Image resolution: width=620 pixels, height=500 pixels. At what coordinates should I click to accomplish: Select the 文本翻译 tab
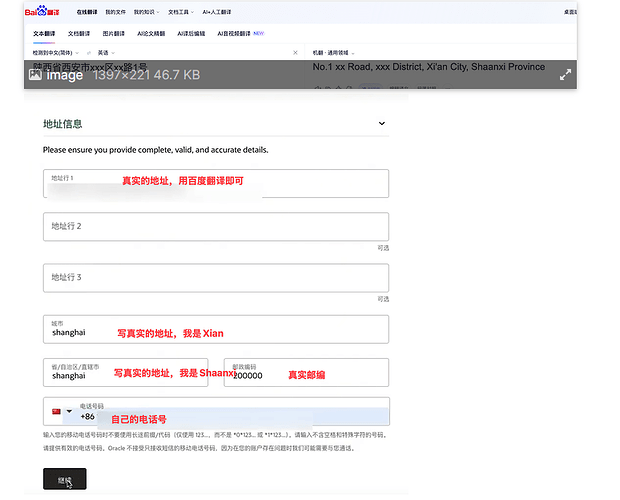tap(44, 34)
